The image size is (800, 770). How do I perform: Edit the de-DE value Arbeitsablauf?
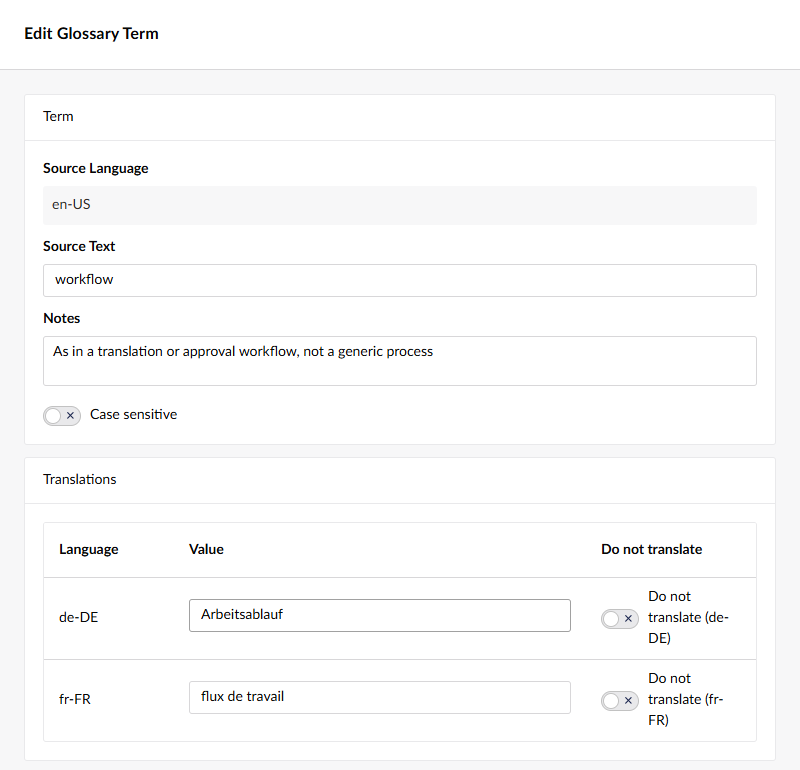(380, 615)
